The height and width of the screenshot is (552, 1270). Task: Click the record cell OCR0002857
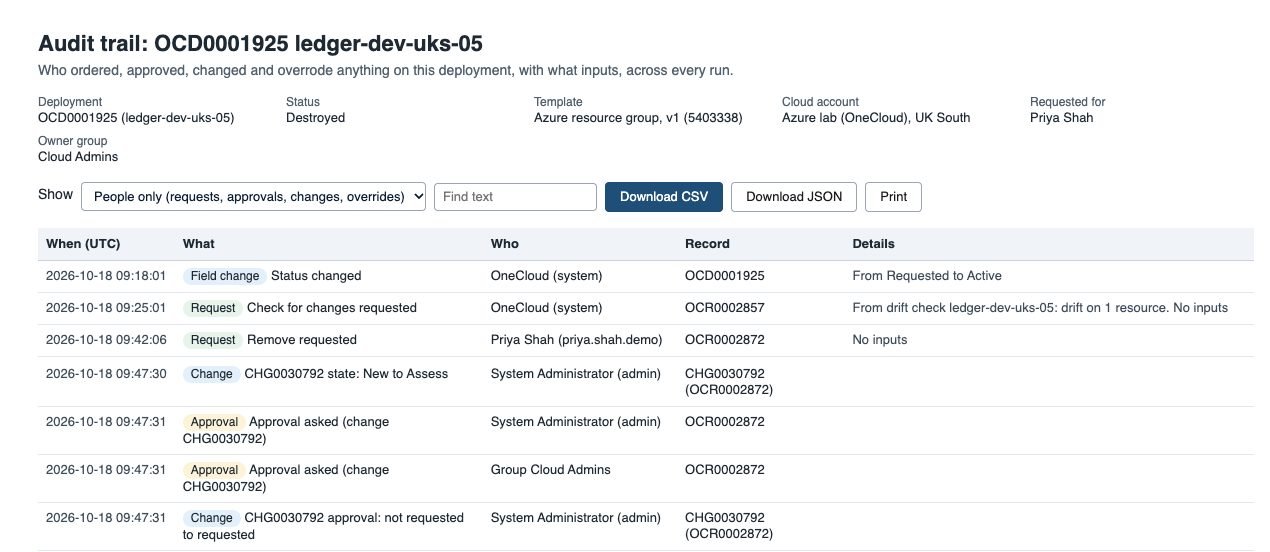coord(725,308)
